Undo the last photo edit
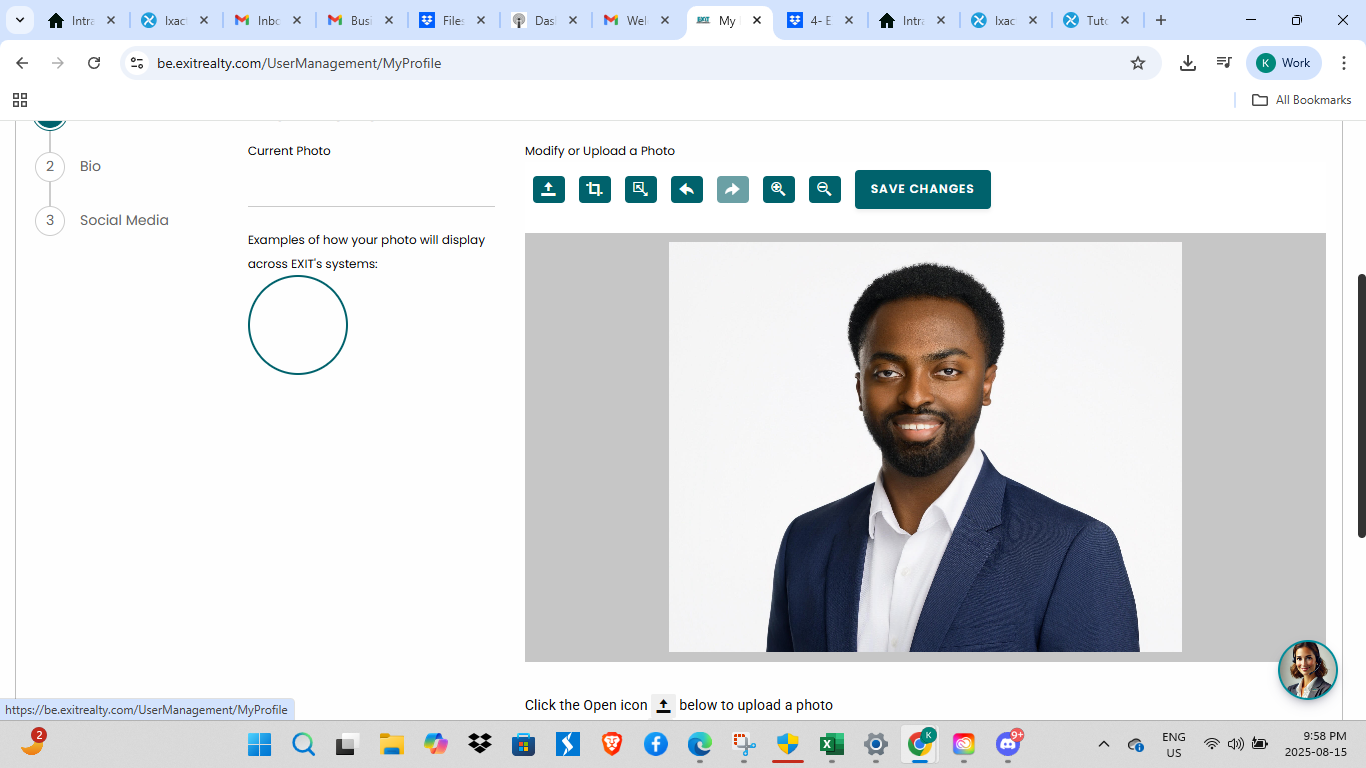The image size is (1366, 768). (687, 189)
